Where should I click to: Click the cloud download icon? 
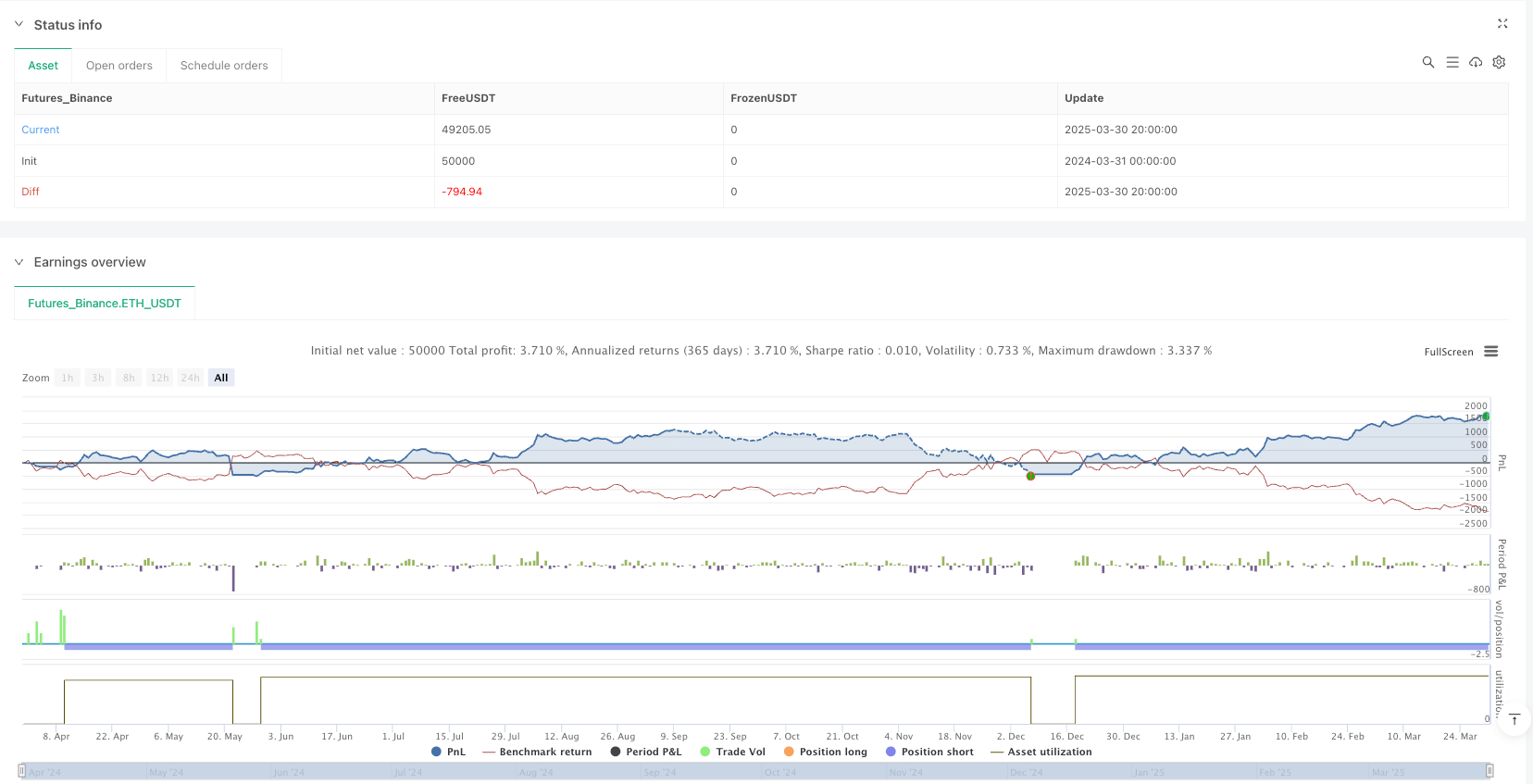click(x=1476, y=62)
